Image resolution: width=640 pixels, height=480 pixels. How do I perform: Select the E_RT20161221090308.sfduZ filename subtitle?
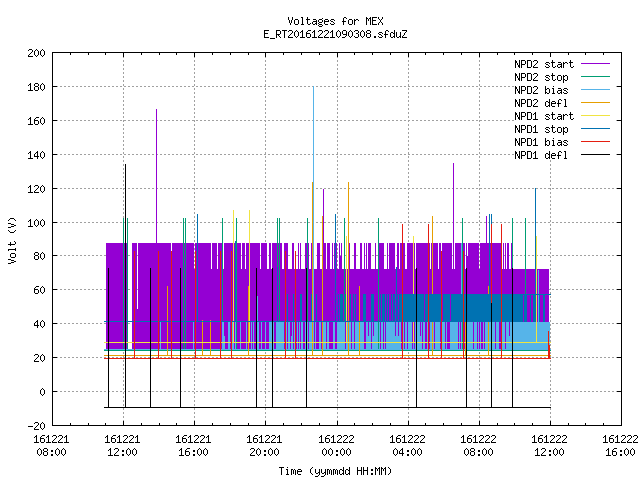335,34
